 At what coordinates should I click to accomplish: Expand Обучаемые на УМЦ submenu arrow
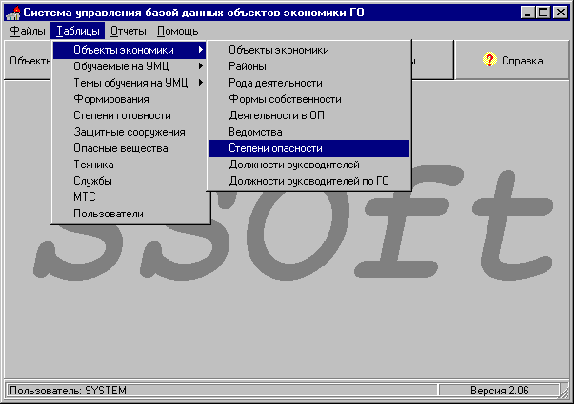click(x=201, y=66)
